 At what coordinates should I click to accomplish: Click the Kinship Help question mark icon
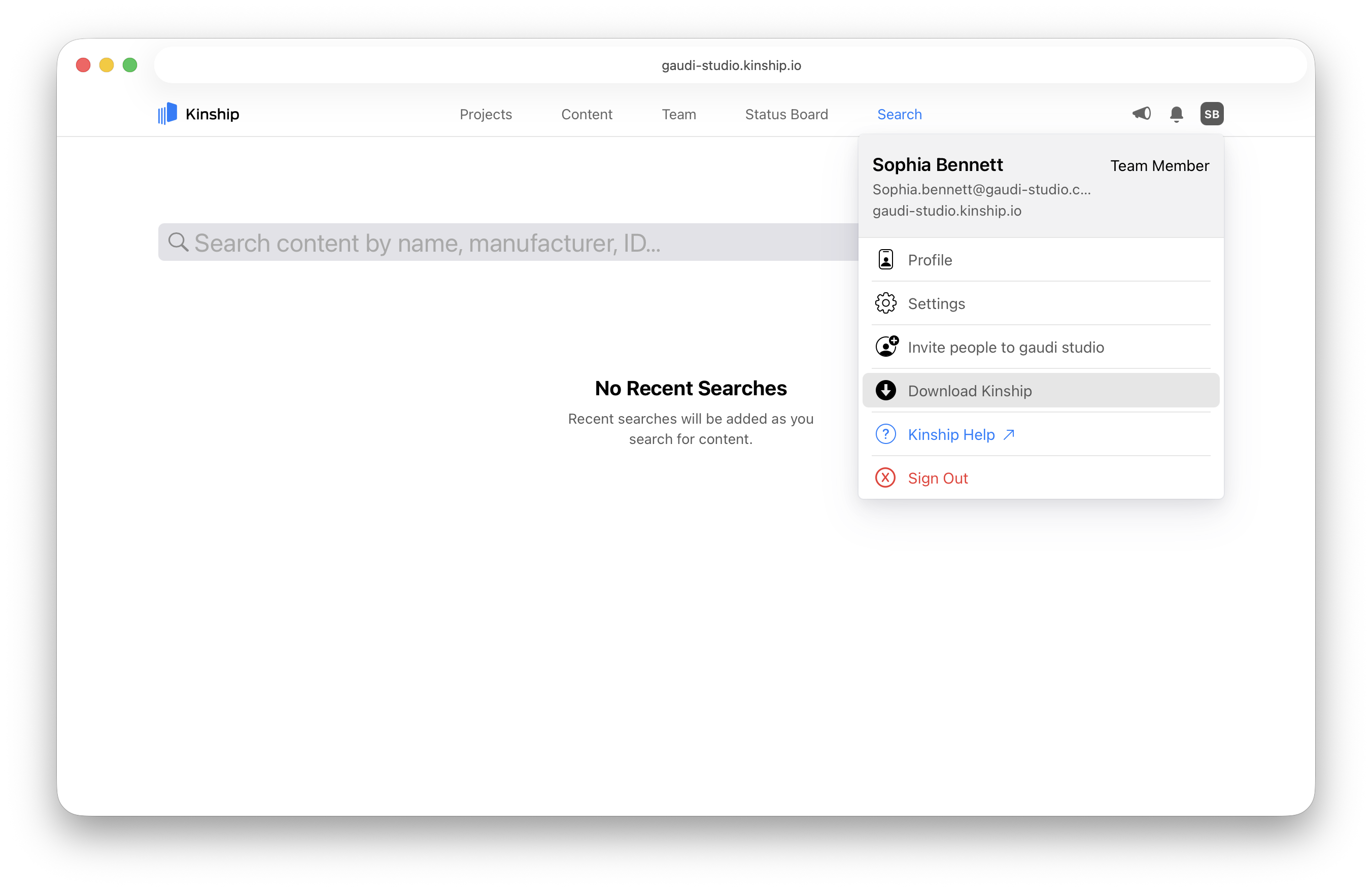click(885, 434)
